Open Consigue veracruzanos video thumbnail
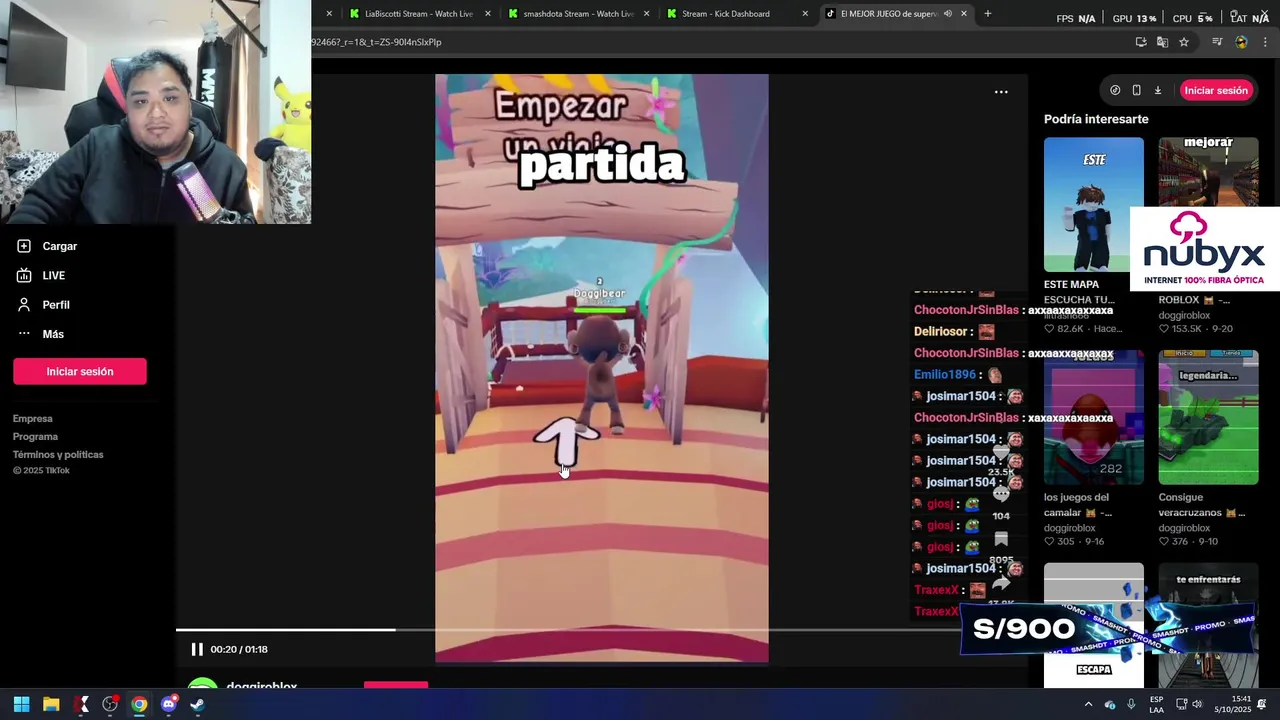This screenshot has height=720, width=1280. point(1208,417)
